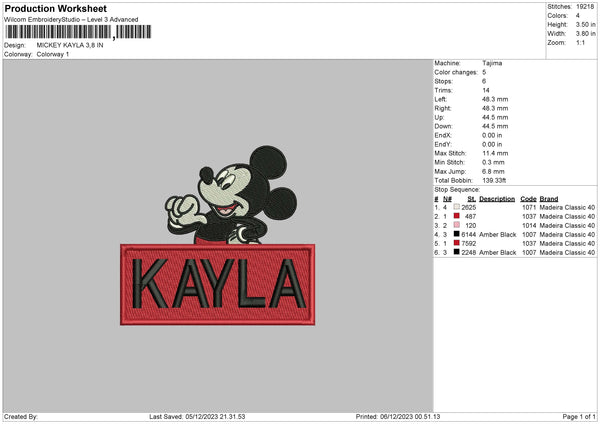
Task: Select the 'Right:' value 48.3 mm
Action: [x=495, y=108]
